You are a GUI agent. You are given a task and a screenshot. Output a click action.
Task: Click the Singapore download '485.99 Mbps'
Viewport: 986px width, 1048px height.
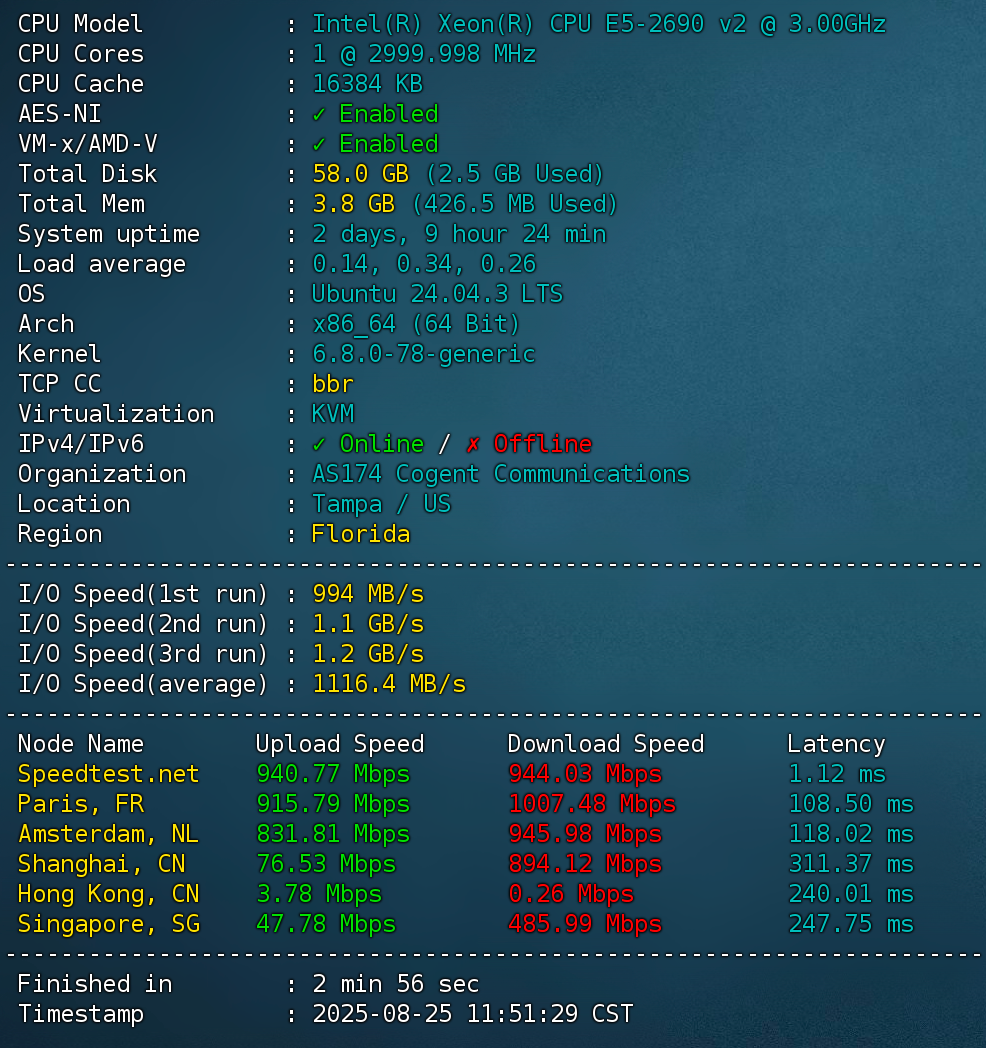point(585,924)
